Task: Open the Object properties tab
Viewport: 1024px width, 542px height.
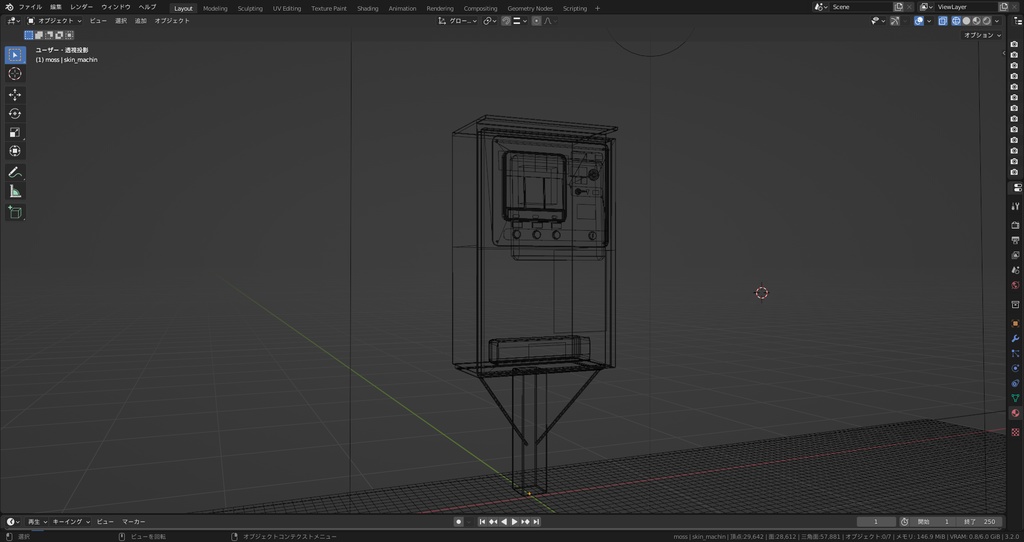Action: [1015, 323]
